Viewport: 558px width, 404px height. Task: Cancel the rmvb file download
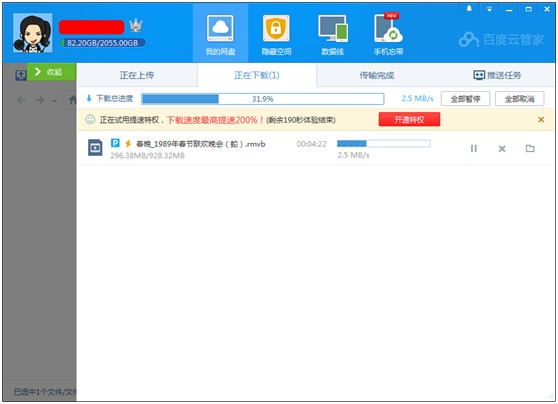502,148
